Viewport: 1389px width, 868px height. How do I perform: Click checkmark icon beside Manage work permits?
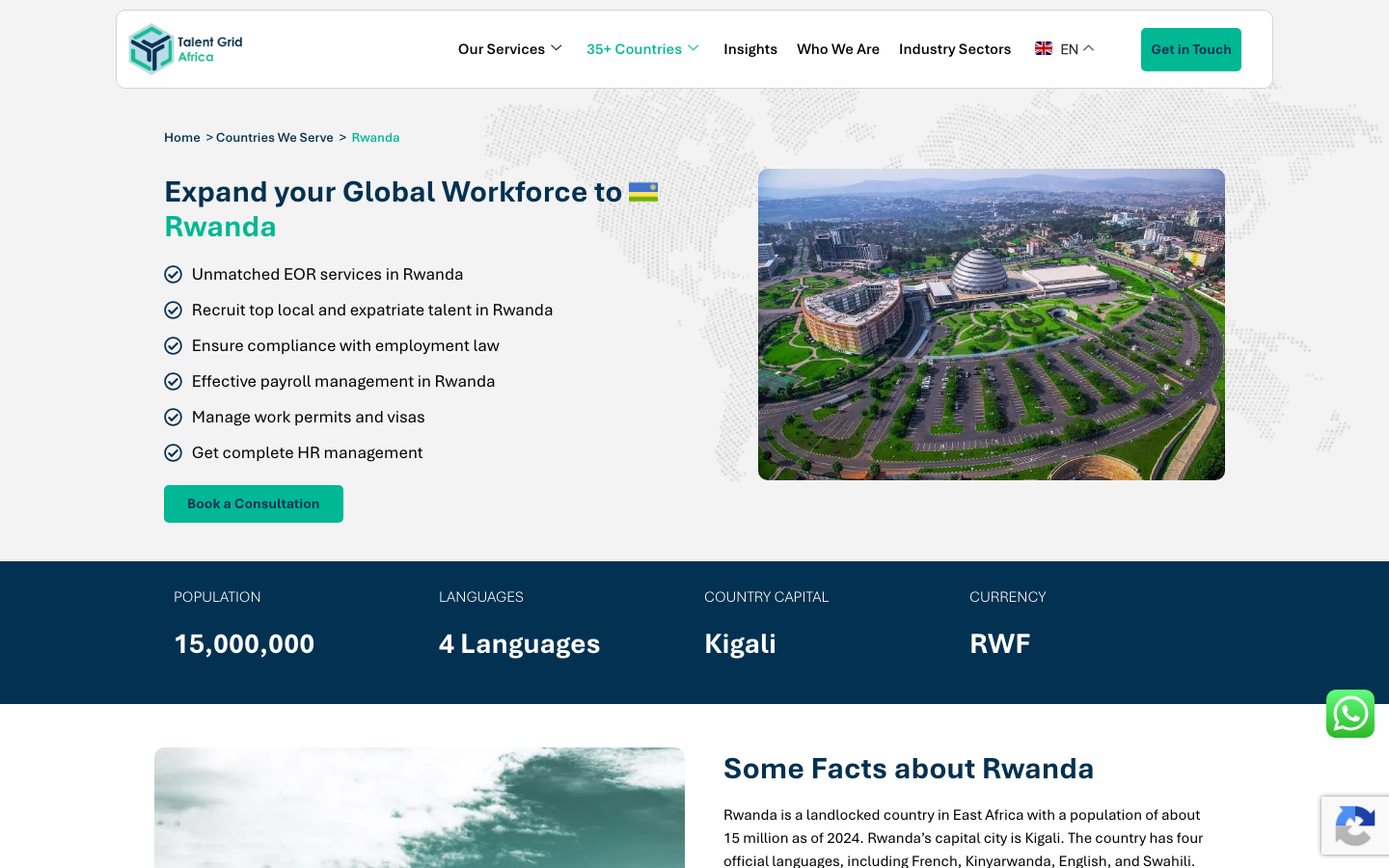point(174,418)
